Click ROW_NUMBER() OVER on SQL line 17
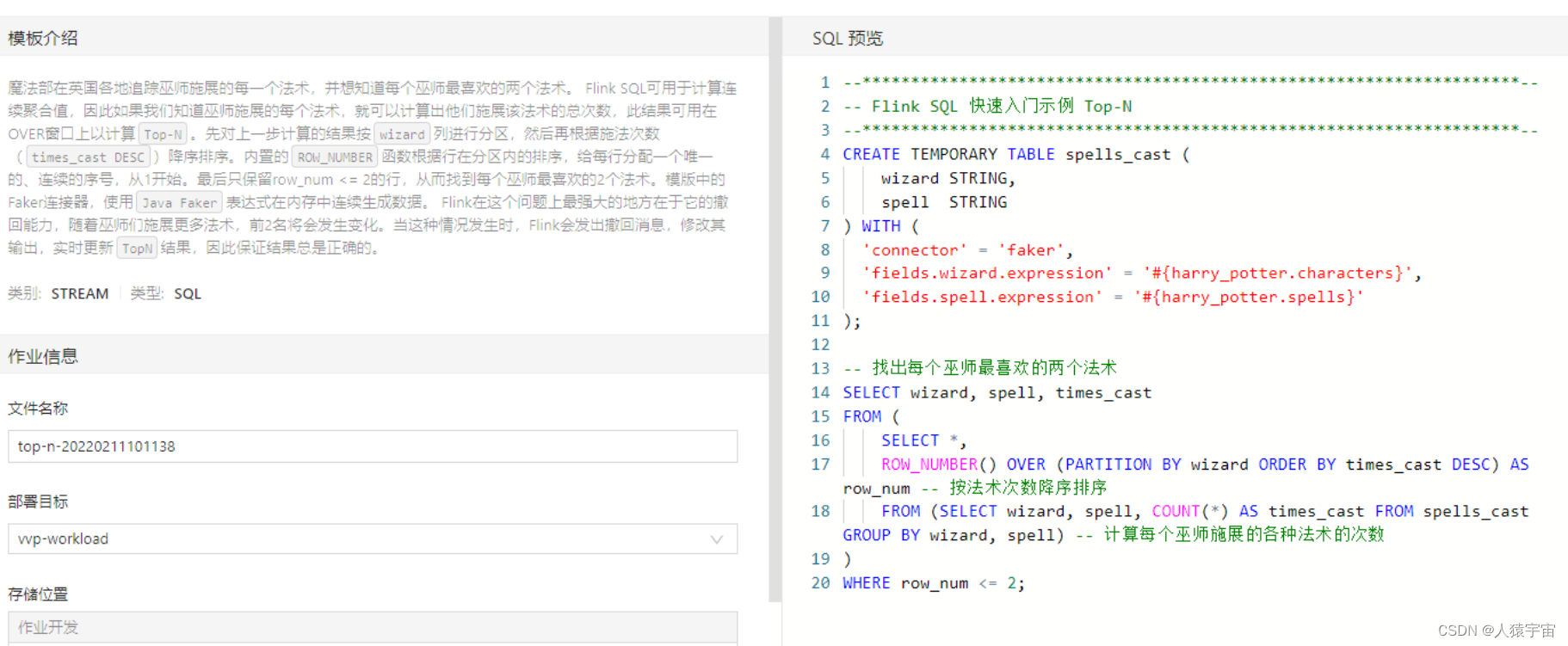Viewport: 1568px width, 646px height. [963, 465]
